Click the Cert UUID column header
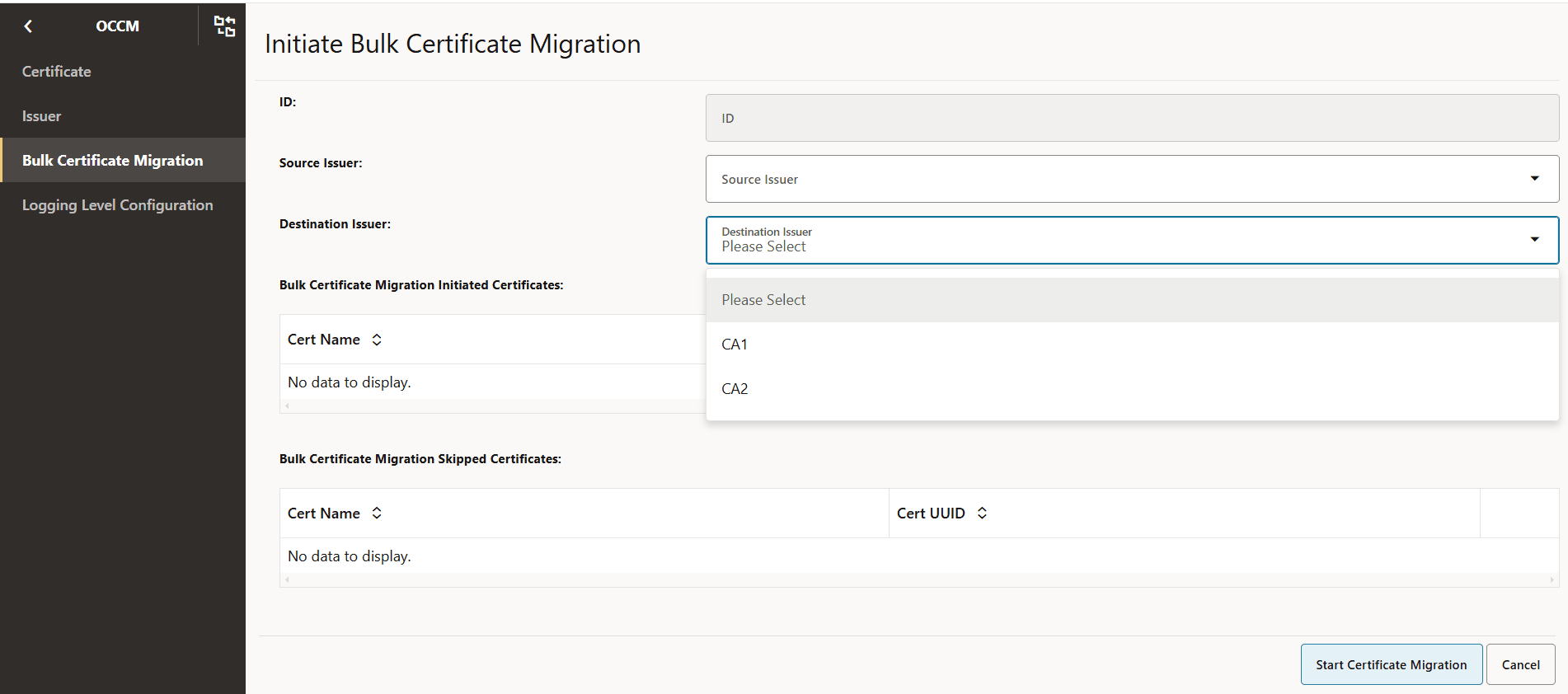The height and width of the screenshot is (694, 1568). pyautogui.click(x=931, y=513)
